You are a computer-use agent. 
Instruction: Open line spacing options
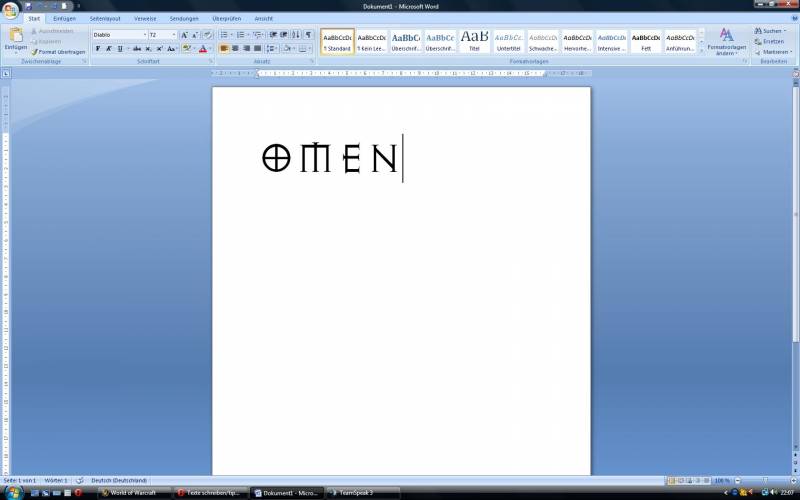[272, 48]
